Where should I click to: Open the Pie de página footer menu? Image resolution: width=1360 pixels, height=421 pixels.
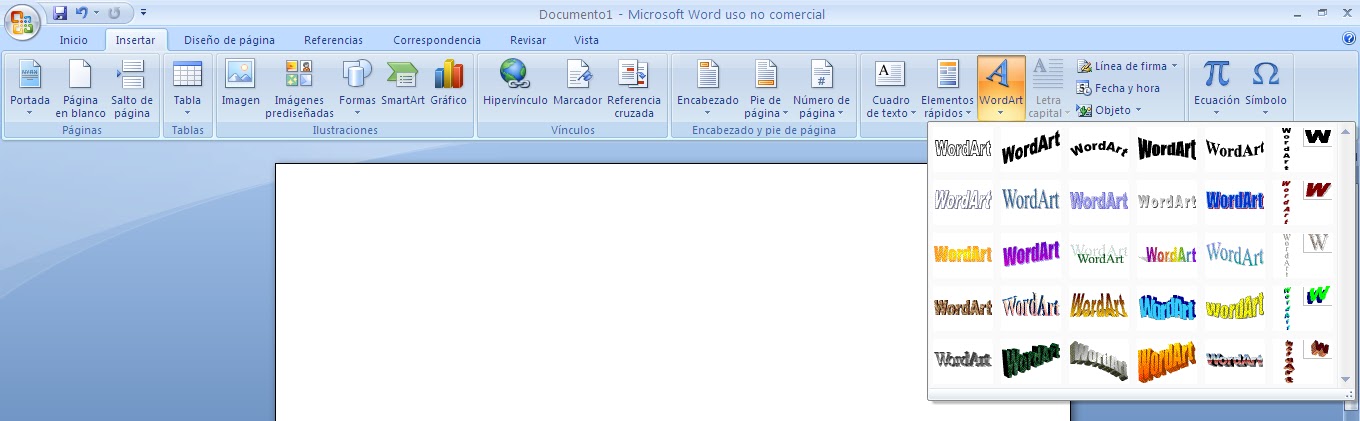765,88
